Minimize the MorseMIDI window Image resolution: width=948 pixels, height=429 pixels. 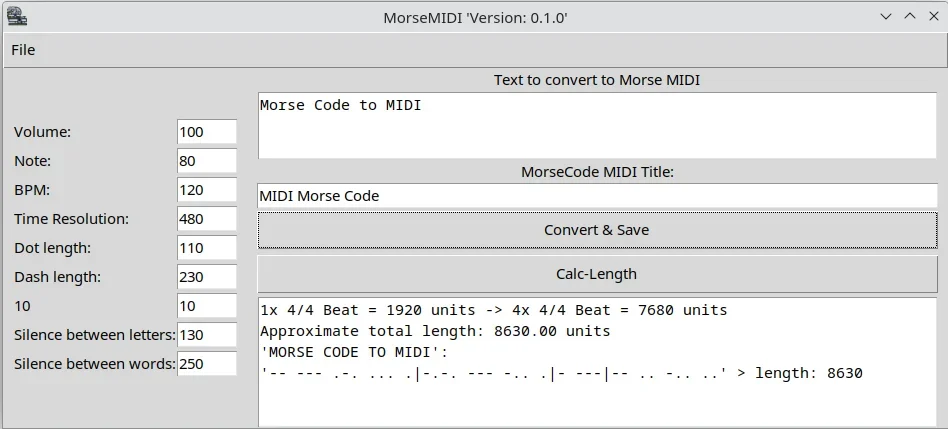tap(886, 16)
